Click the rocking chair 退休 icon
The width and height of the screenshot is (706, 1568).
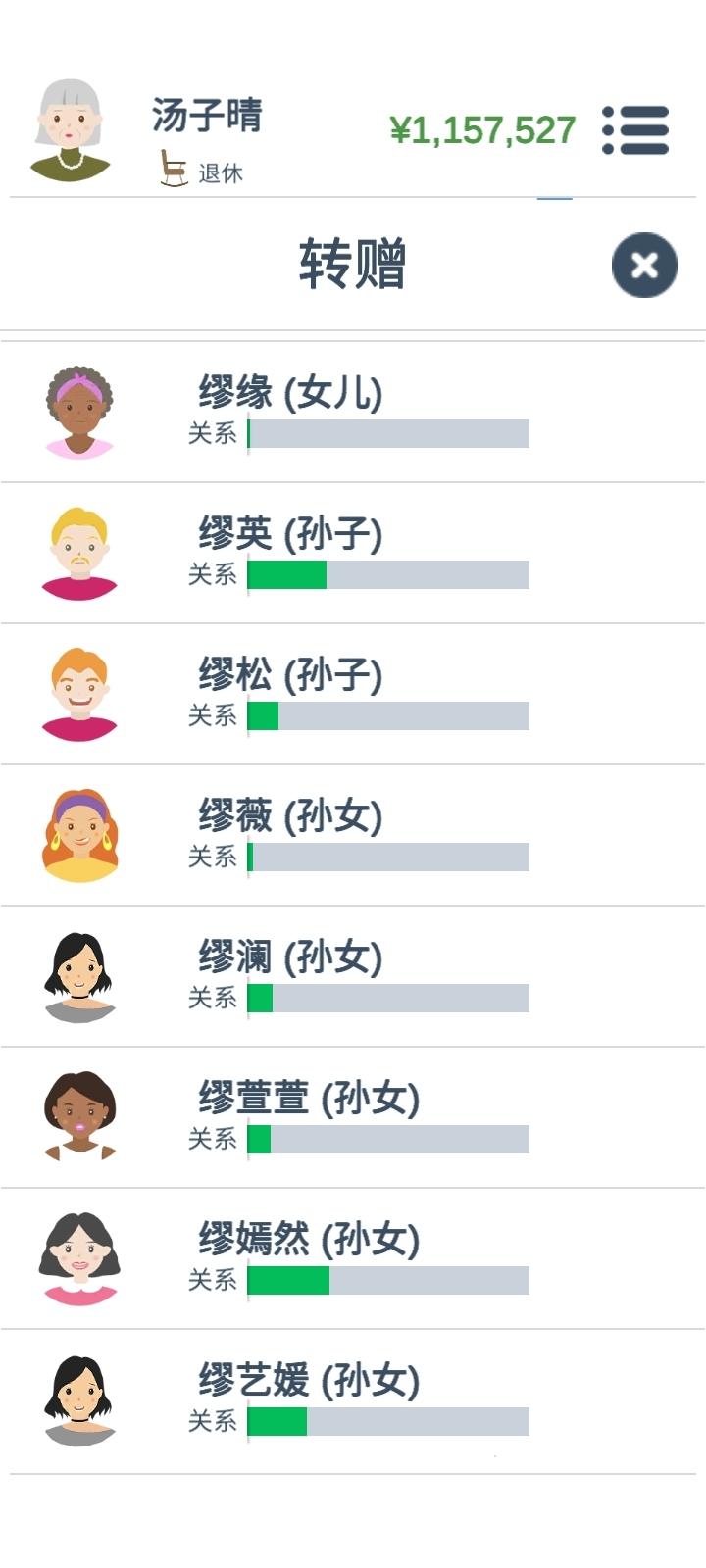pos(174,168)
